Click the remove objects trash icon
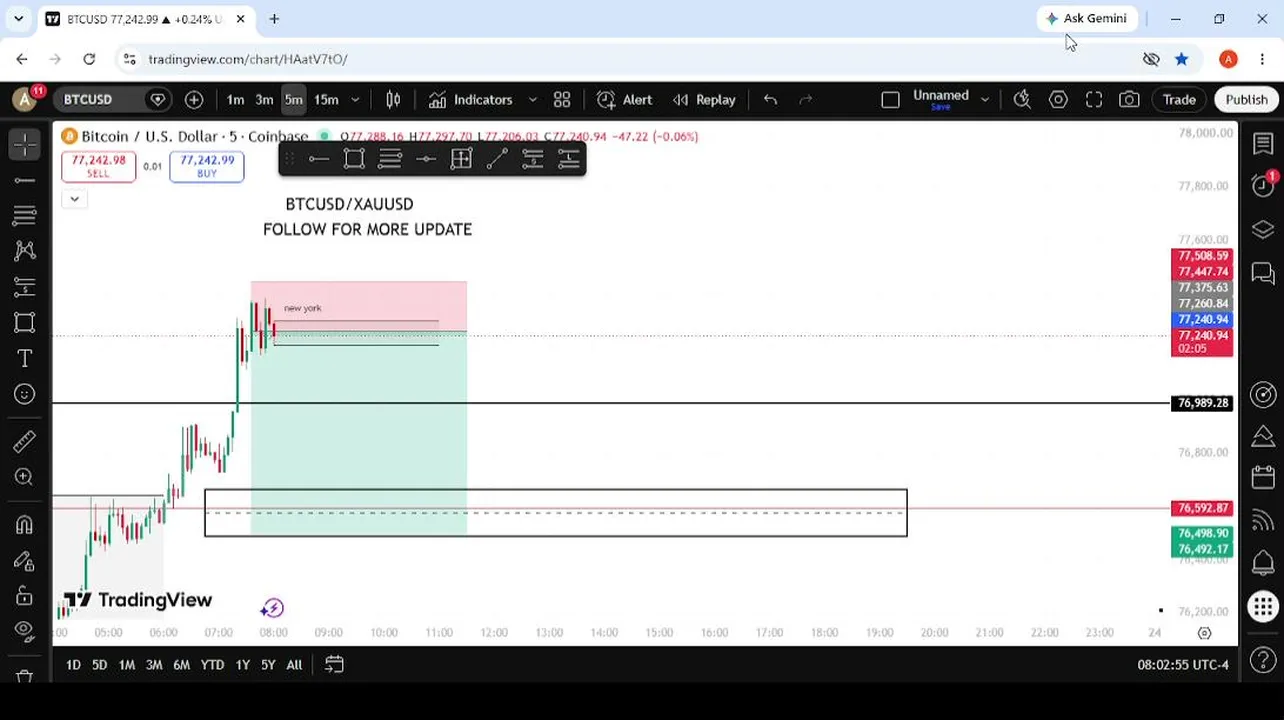Screen dimensions: 1284x720 click(25, 675)
